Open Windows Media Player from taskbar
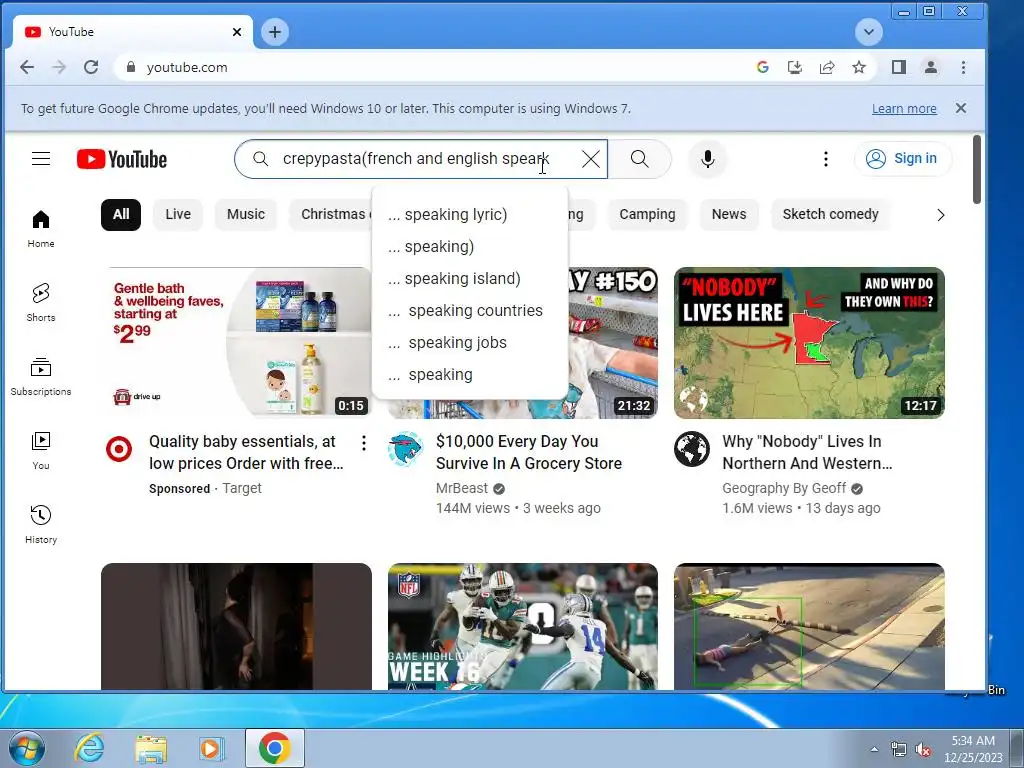 click(x=212, y=748)
